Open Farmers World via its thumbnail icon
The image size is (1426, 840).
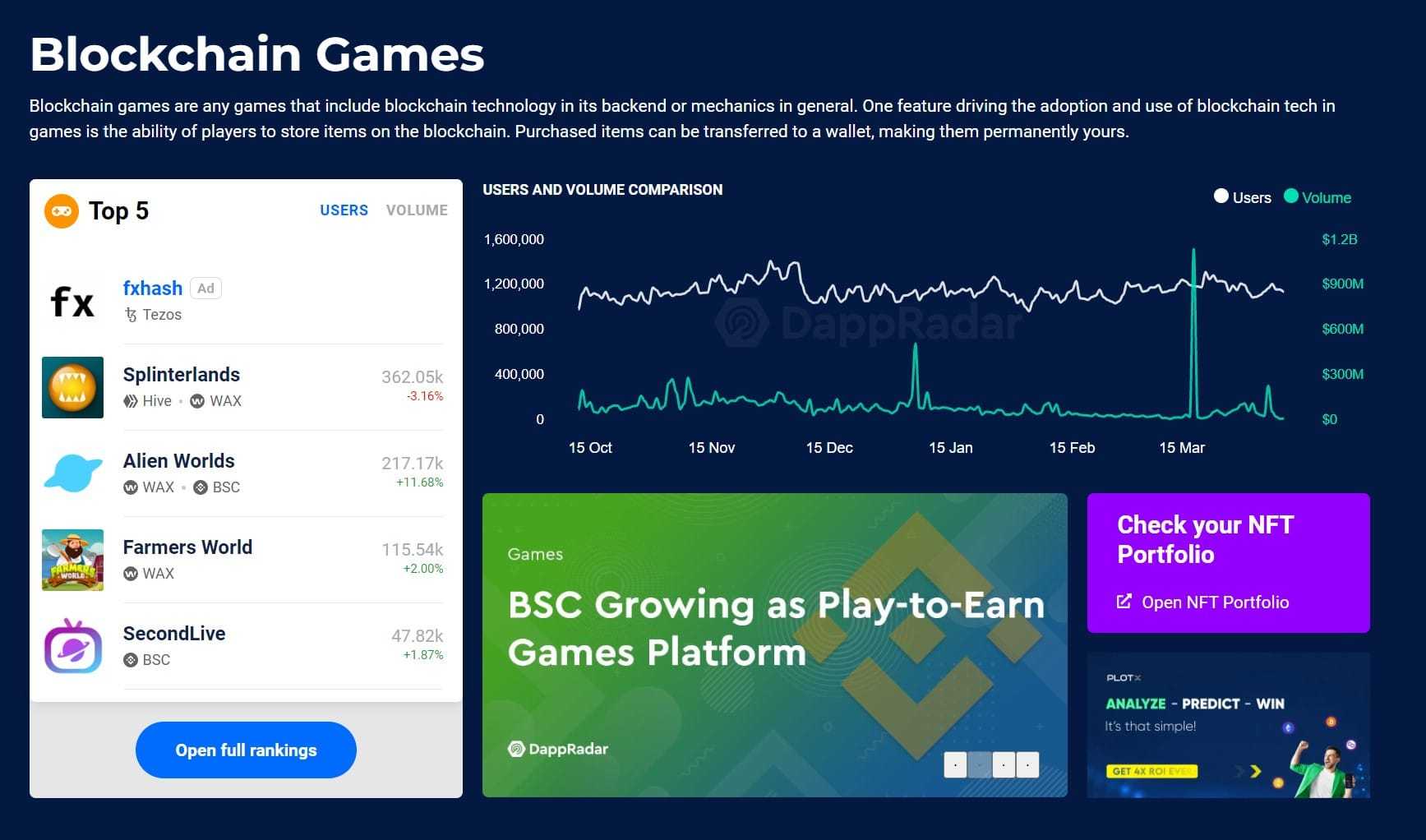click(72, 560)
